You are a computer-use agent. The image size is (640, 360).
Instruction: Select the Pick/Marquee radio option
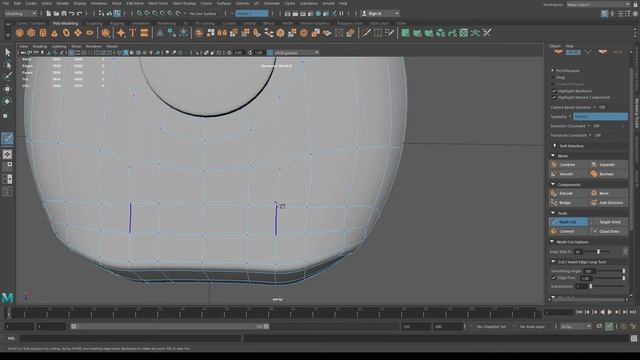pyautogui.click(x=553, y=71)
